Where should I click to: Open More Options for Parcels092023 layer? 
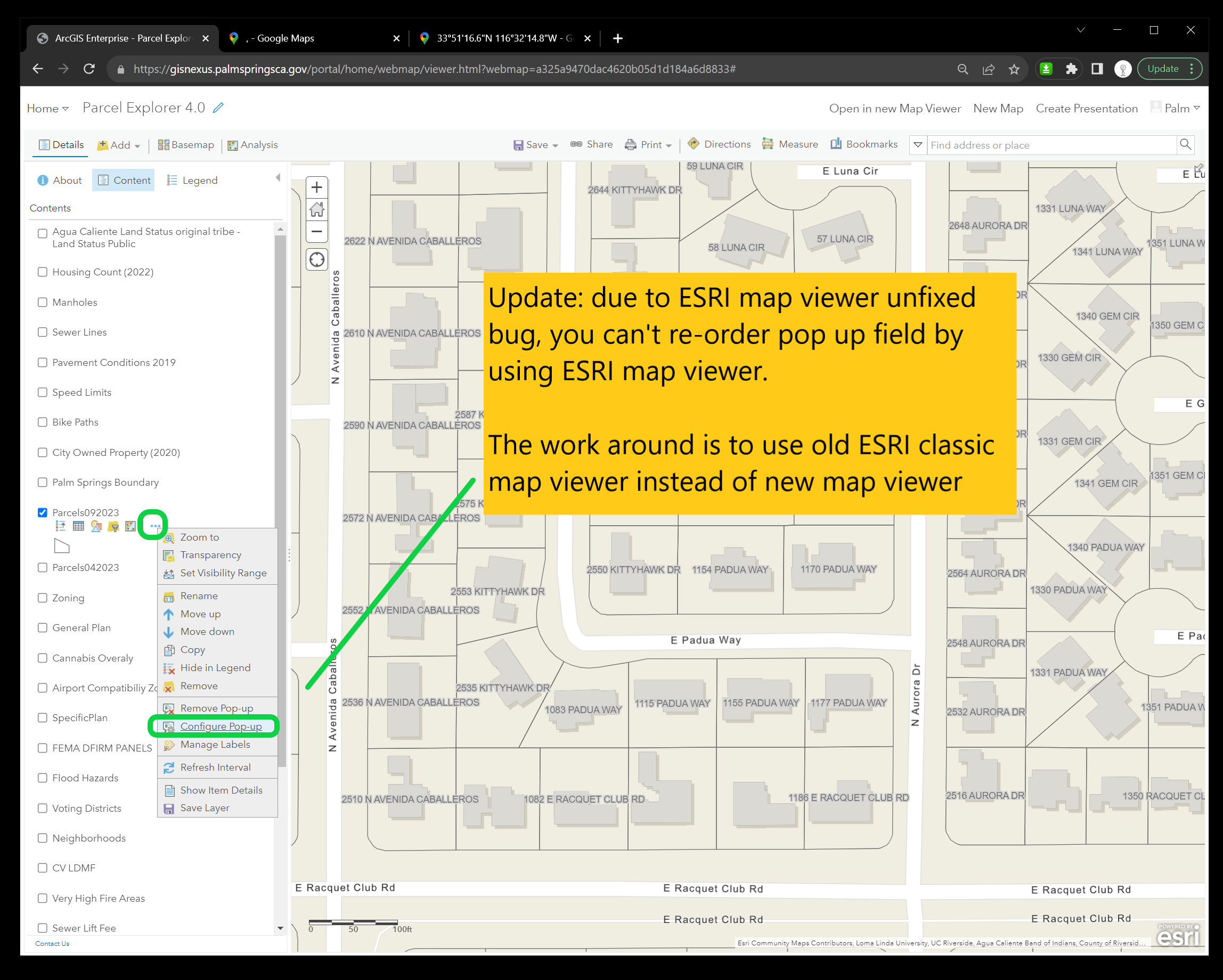pos(155,526)
